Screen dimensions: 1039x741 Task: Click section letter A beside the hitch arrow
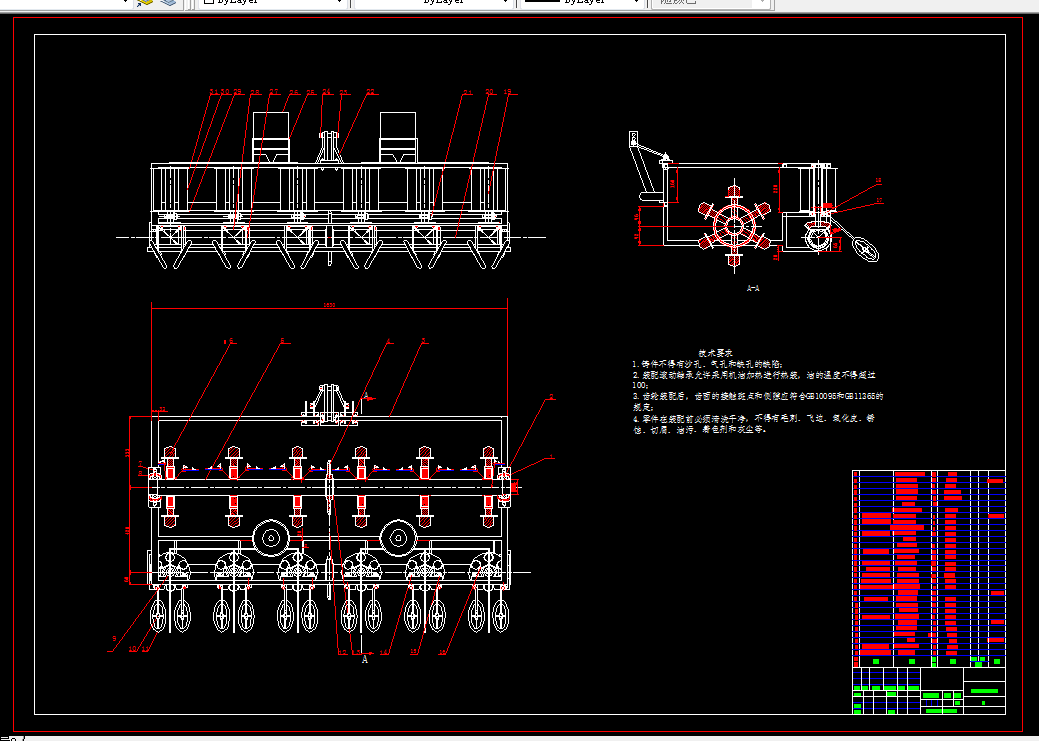(x=365, y=396)
